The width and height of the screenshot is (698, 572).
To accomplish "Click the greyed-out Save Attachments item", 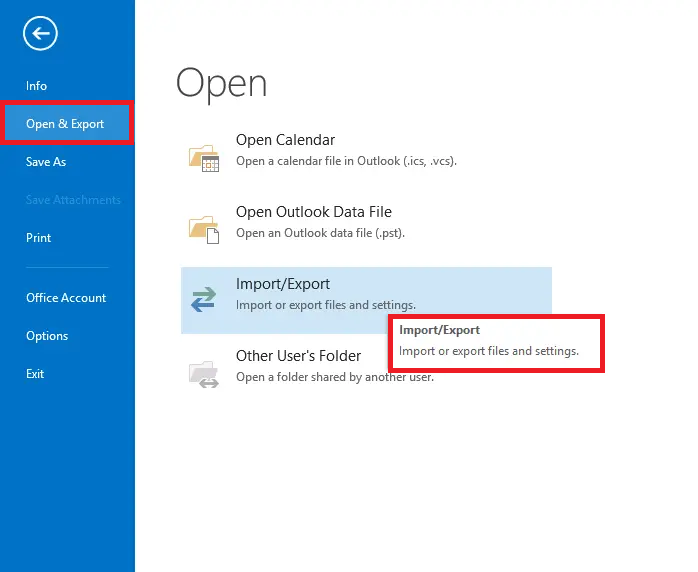I will tap(73, 200).
